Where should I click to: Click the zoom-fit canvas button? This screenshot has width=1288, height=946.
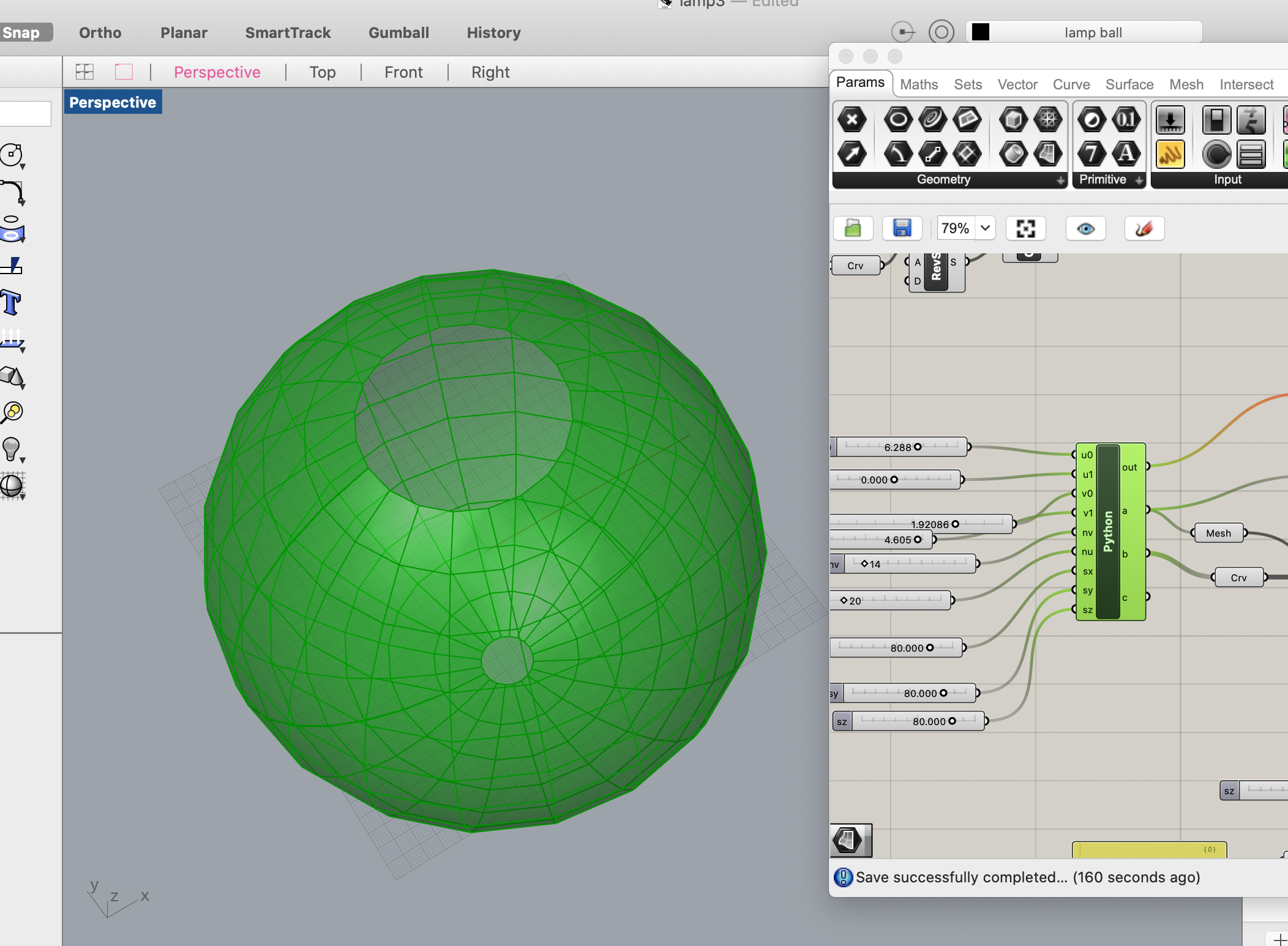click(1024, 229)
